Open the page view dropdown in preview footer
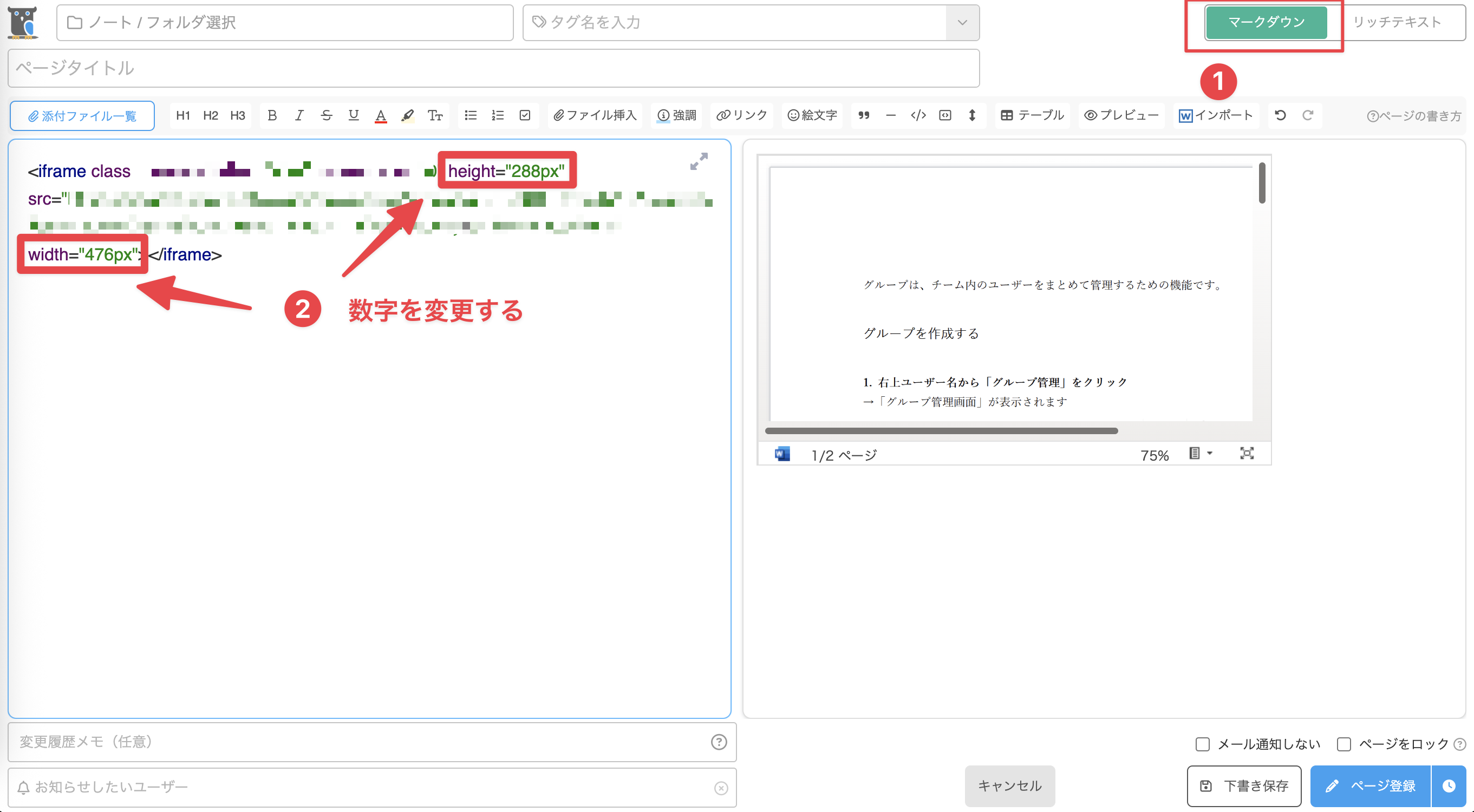 pyautogui.click(x=1201, y=453)
